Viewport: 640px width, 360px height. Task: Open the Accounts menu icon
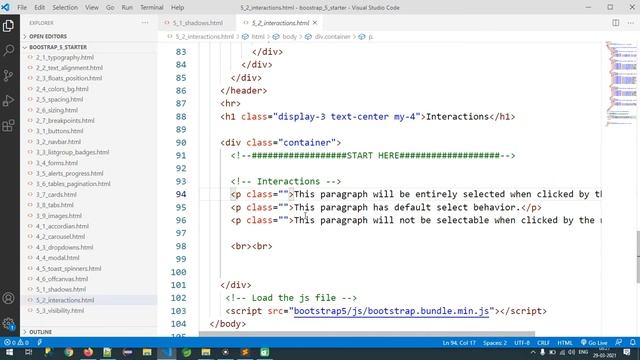click(x=8, y=298)
